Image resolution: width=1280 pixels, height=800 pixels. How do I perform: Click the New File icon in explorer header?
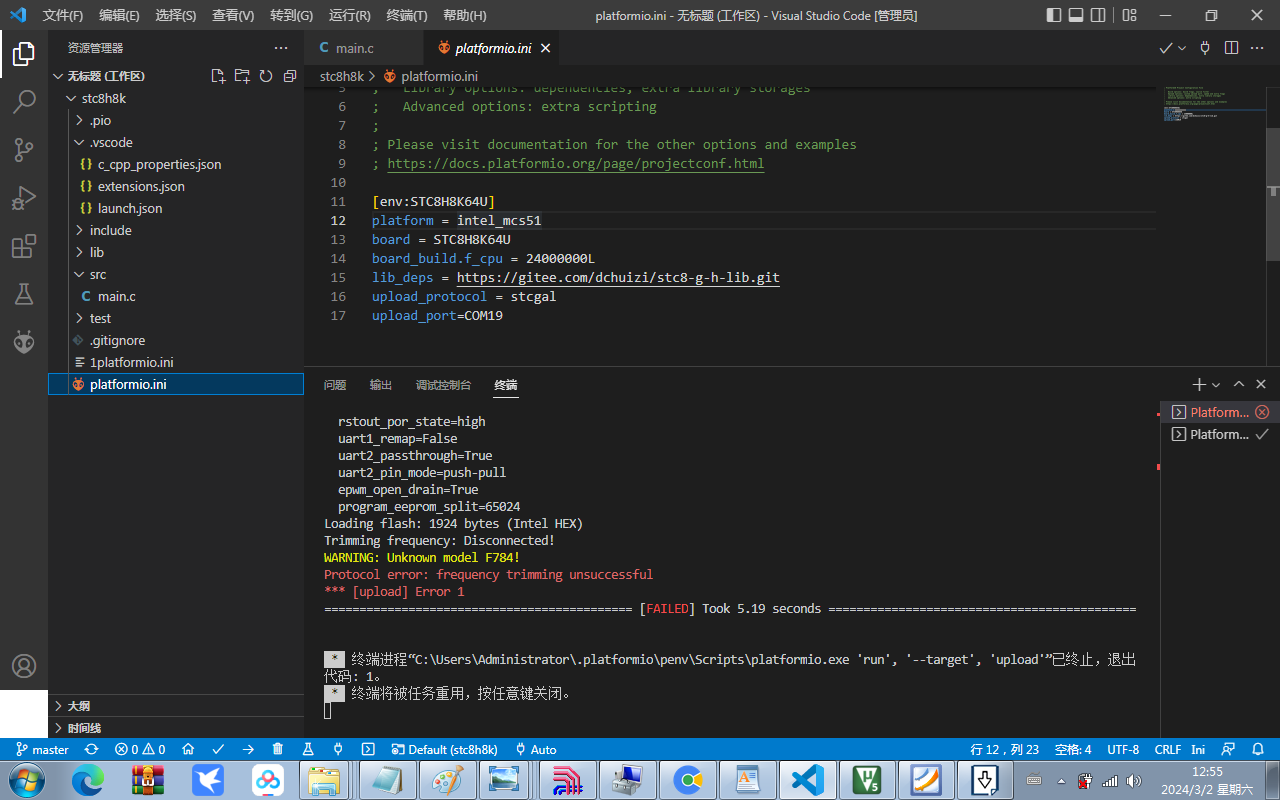[218, 76]
